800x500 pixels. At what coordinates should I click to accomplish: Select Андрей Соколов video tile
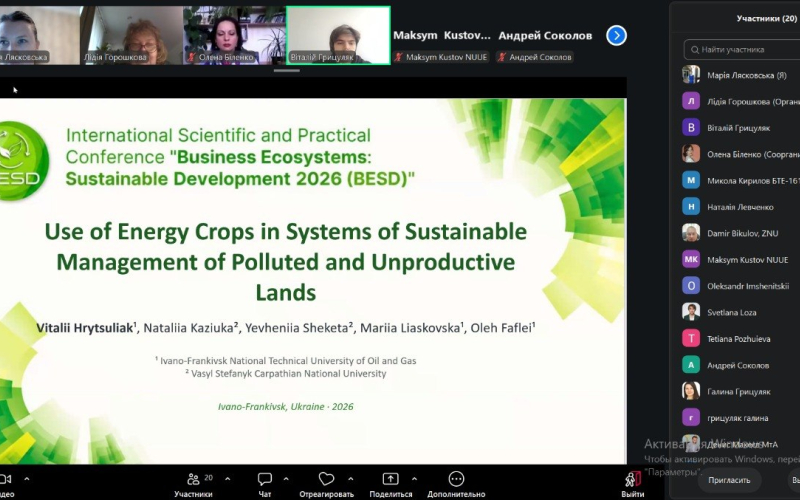[545, 35]
